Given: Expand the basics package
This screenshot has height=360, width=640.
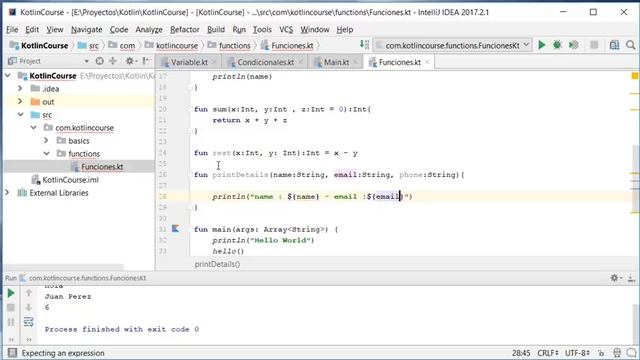Looking at the screenshot, I should [x=46, y=141].
